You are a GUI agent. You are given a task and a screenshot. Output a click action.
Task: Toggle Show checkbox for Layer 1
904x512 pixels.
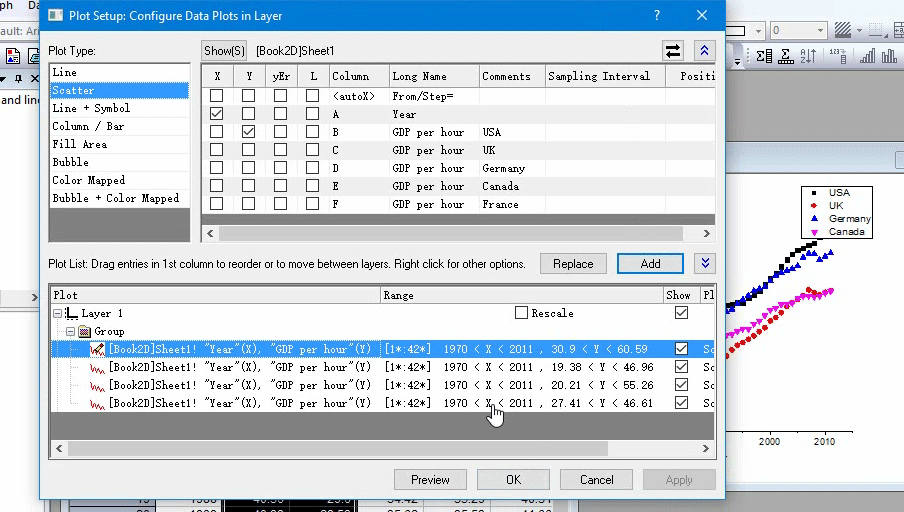[x=681, y=313]
